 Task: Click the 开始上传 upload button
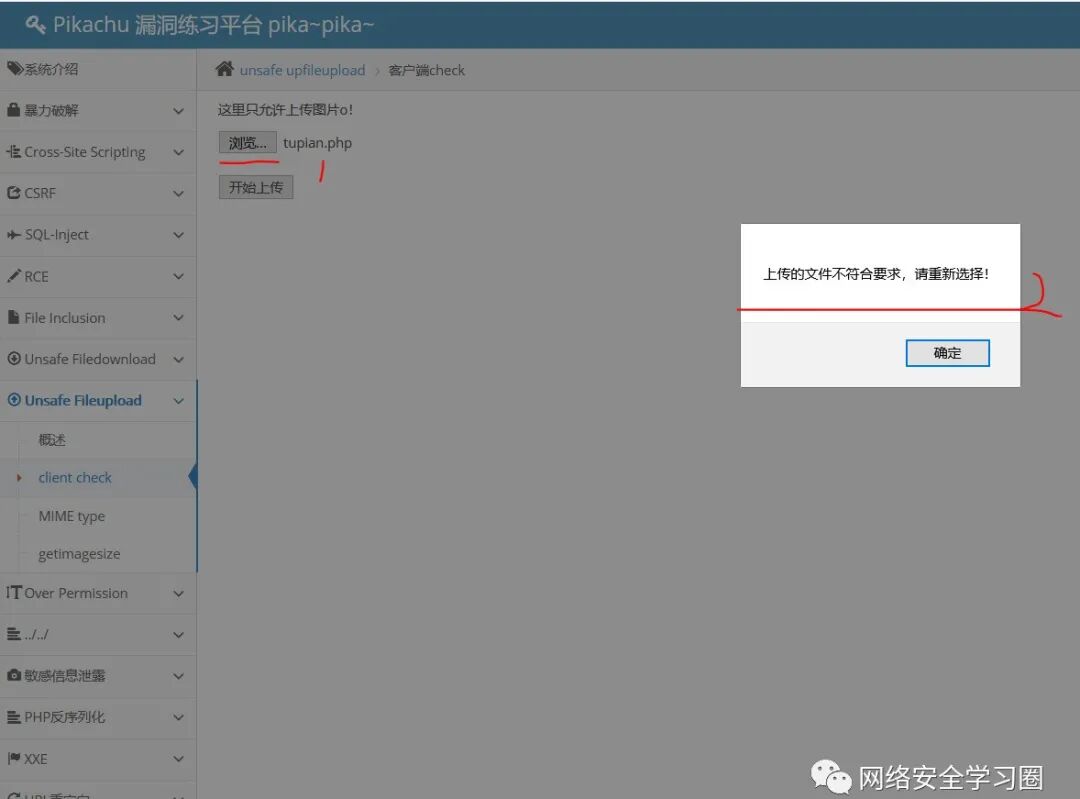(x=256, y=187)
